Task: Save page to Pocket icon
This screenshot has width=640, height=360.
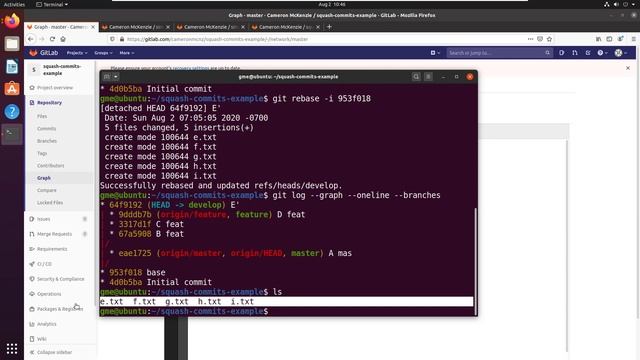Action: pos(540,39)
